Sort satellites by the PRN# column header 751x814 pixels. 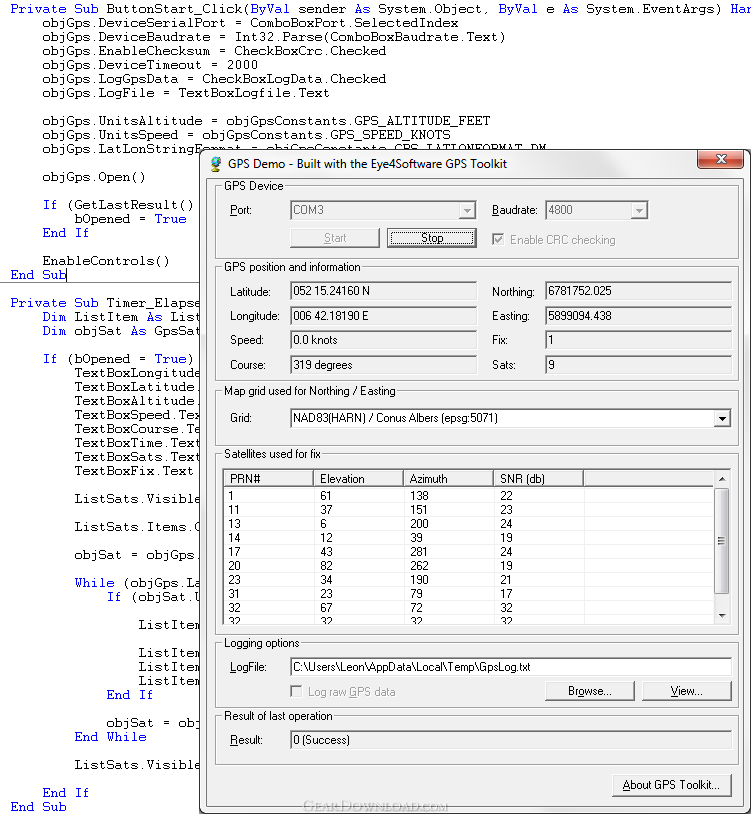(268, 478)
